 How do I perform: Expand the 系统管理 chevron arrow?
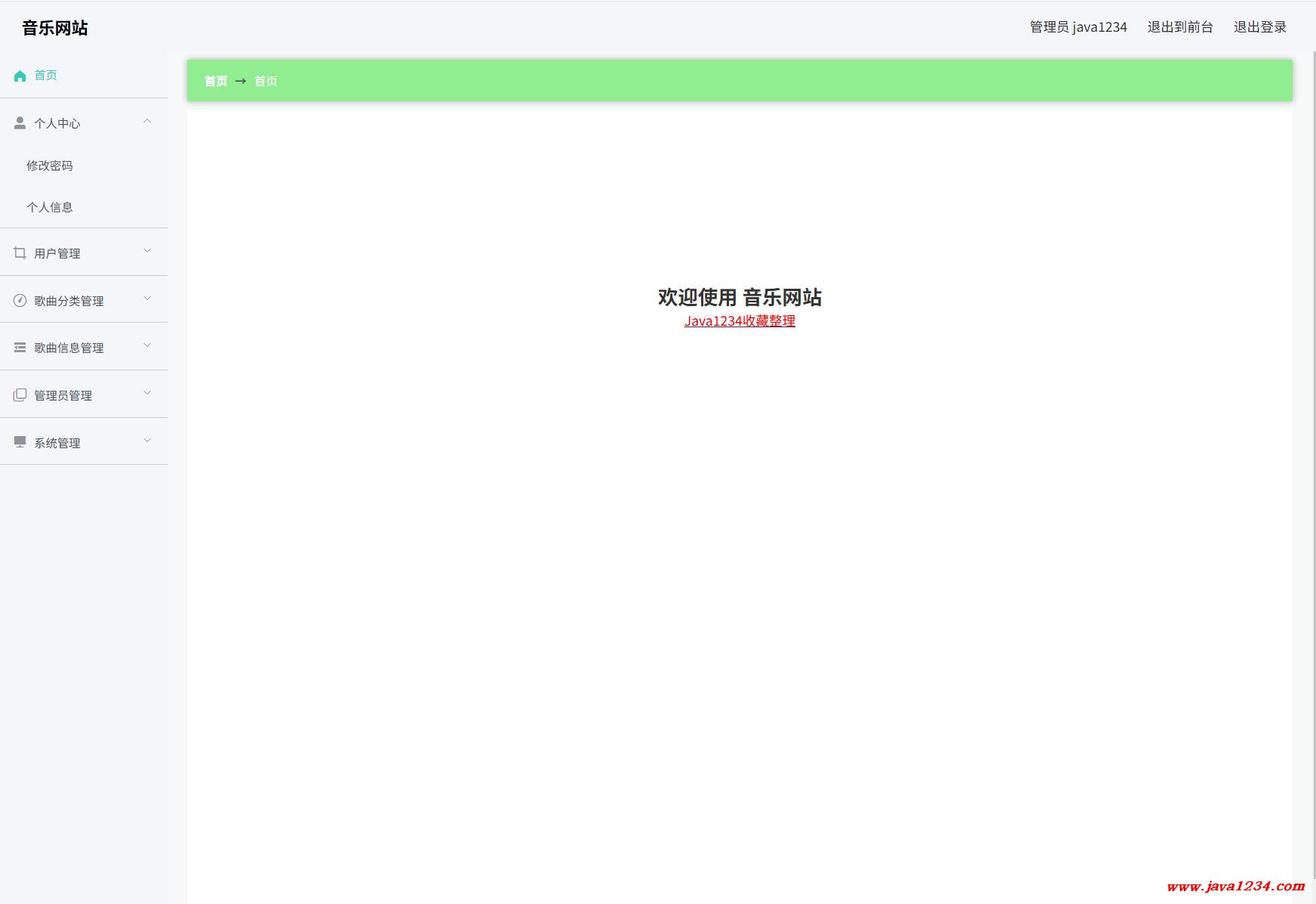coord(147,441)
